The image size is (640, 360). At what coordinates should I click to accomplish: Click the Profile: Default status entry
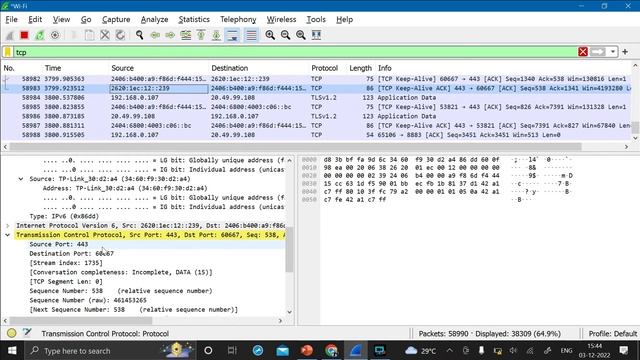click(x=612, y=333)
